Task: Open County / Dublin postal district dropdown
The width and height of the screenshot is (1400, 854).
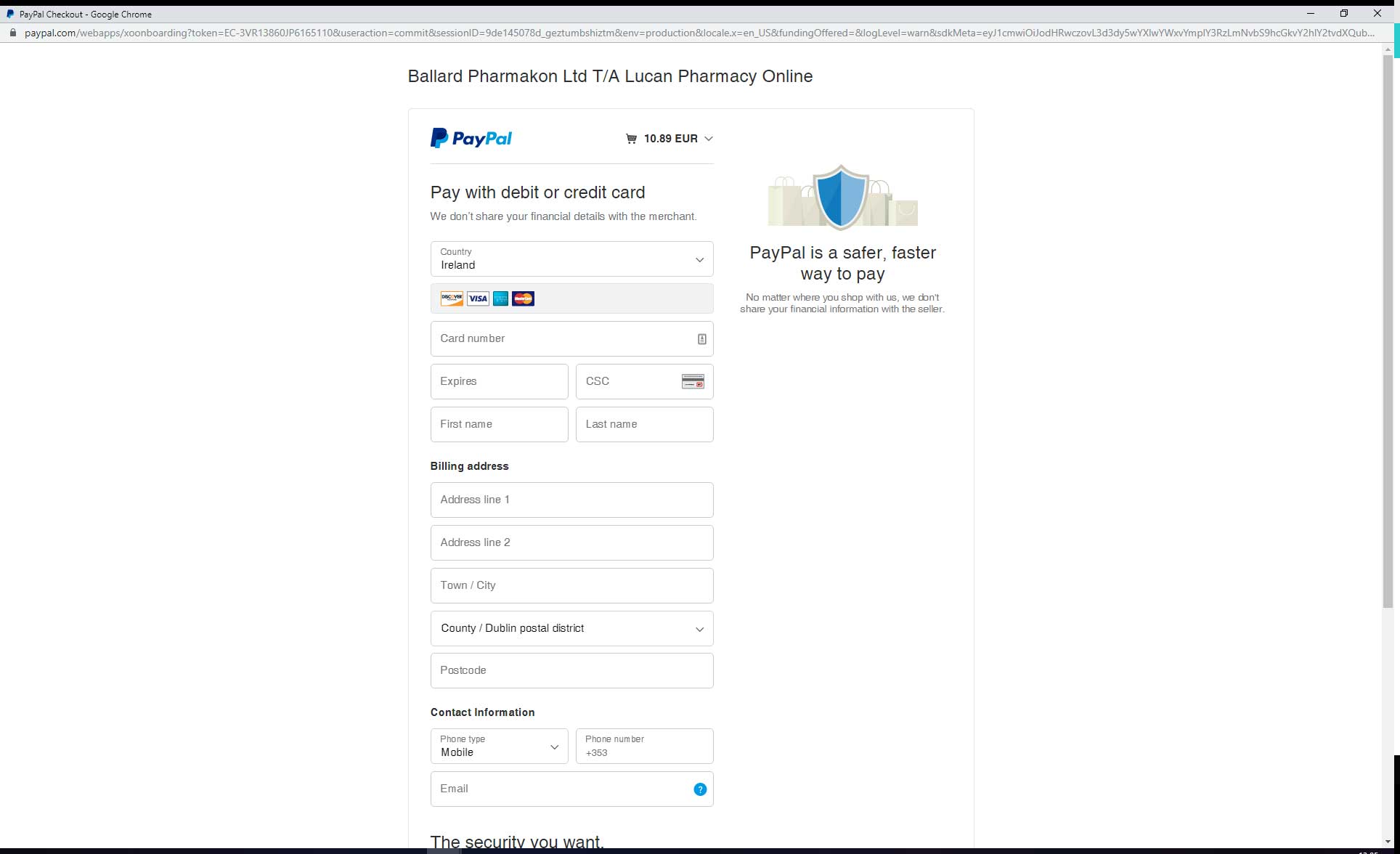Action: [x=571, y=628]
